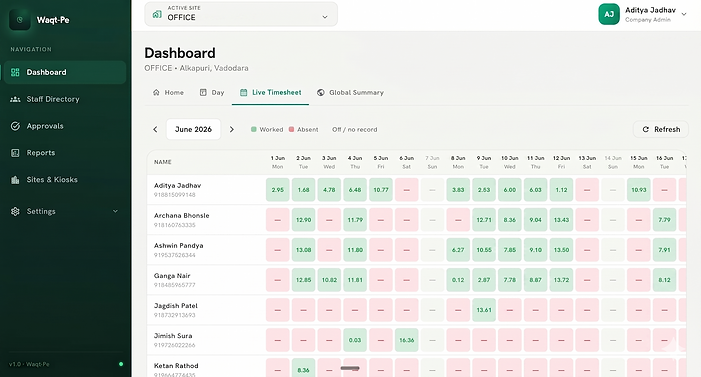
Task: Click Ganga Nair's 0.12 cell
Action: point(458,280)
